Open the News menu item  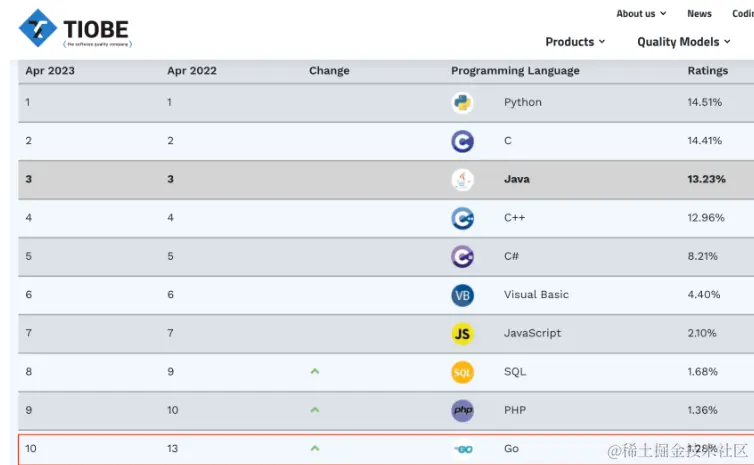click(x=699, y=14)
